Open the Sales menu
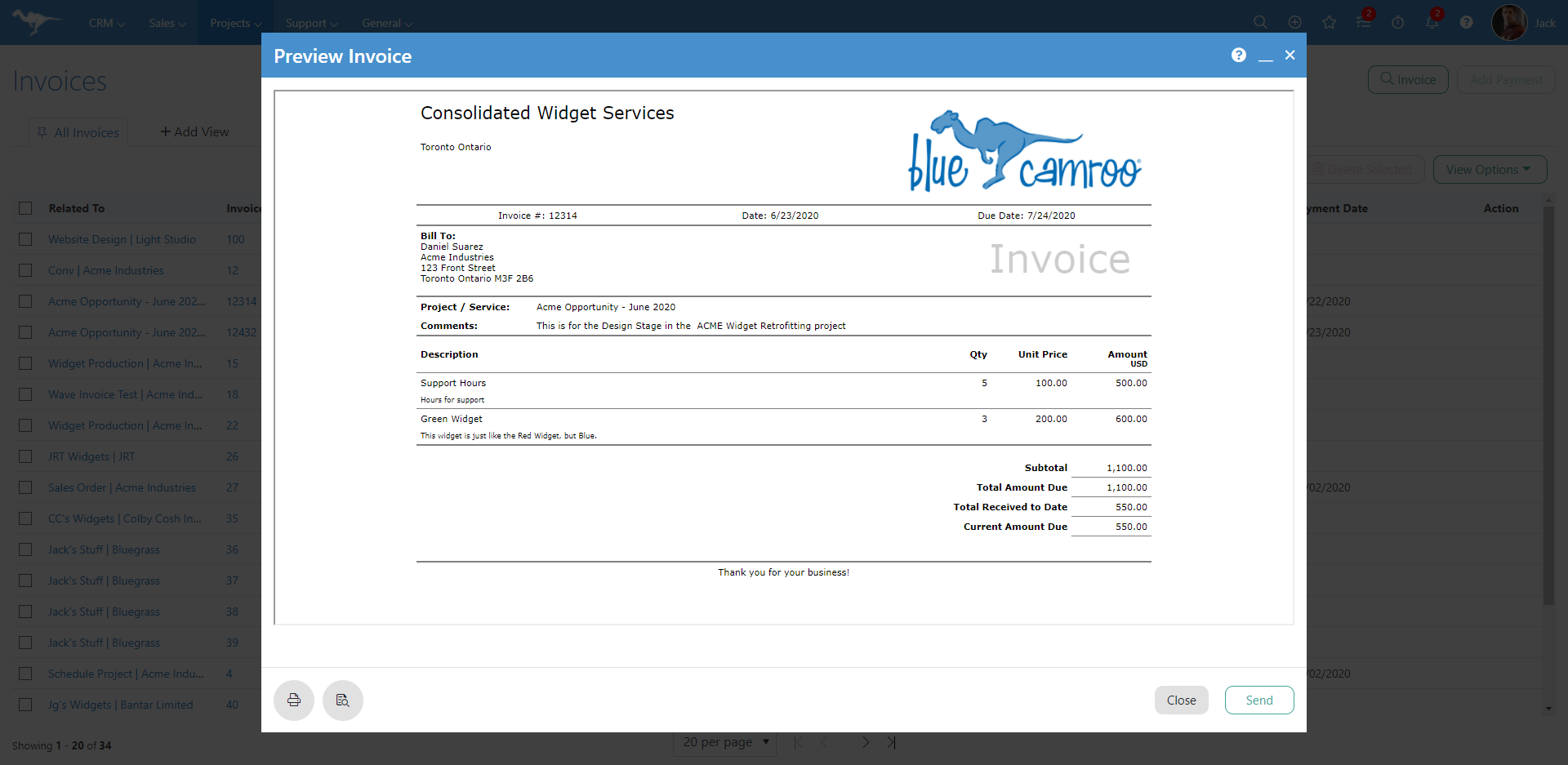Viewport: 1568px width, 765px height. [x=167, y=23]
